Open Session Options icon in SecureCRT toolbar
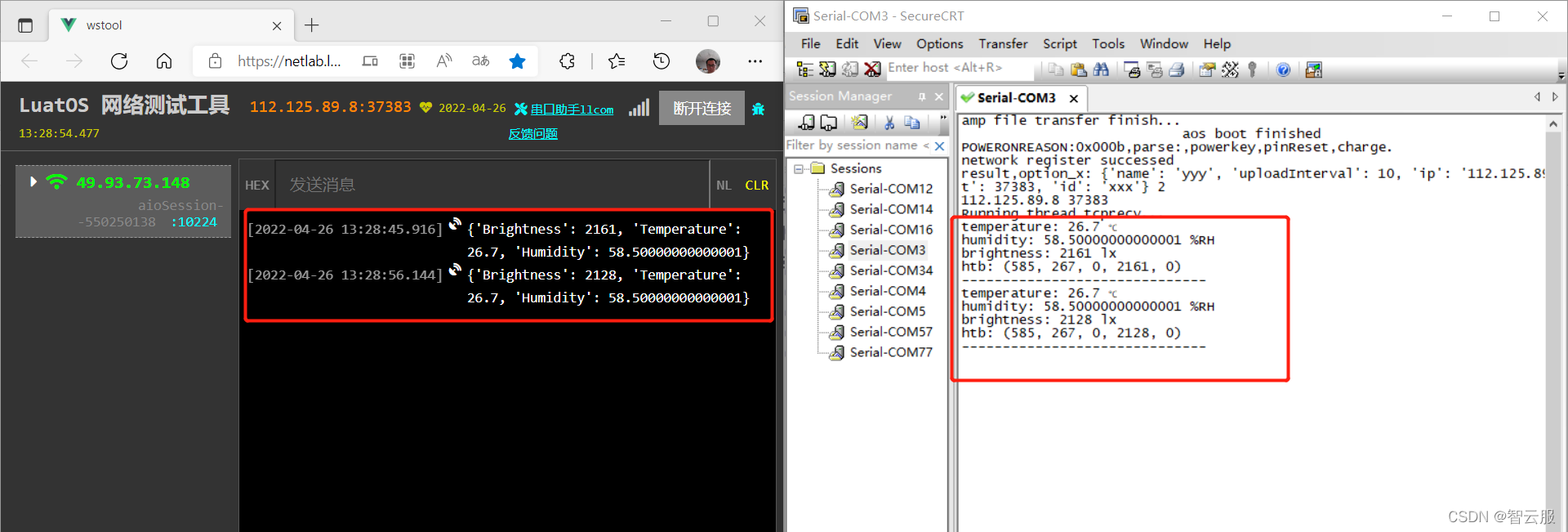 click(1207, 69)
